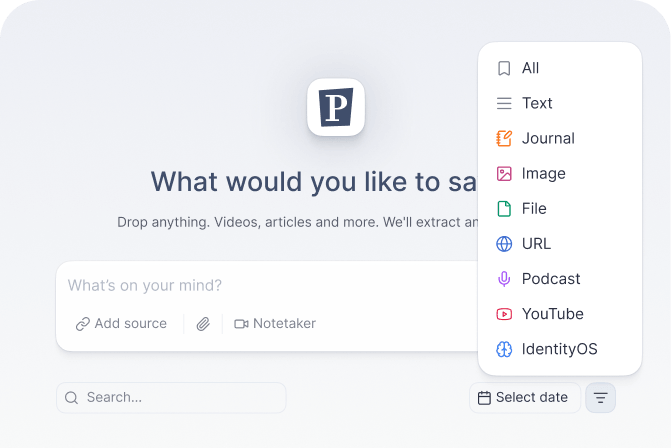This screenshot has height=448, width=671.
Task: Select File from the type list
Action: coord(559,208)
